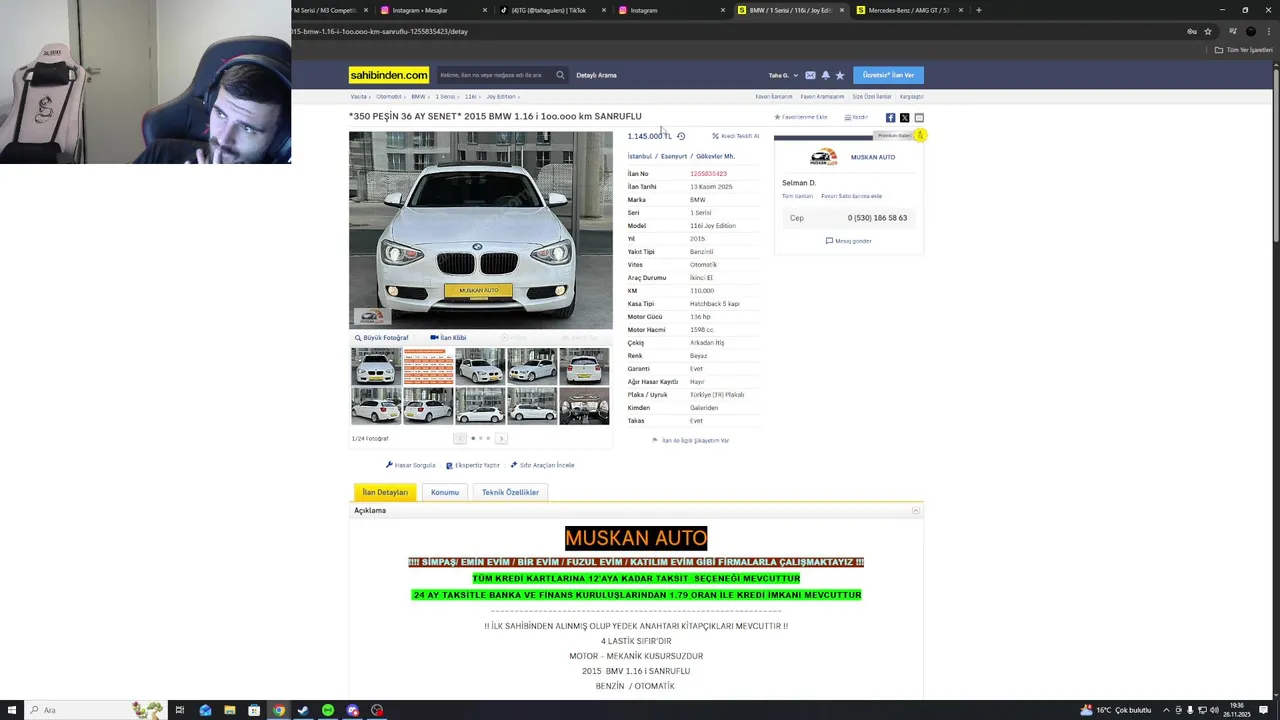The image size is (1280, 720).
Task: Show hidden system tray icons
Action: [x=1164, y=710]
